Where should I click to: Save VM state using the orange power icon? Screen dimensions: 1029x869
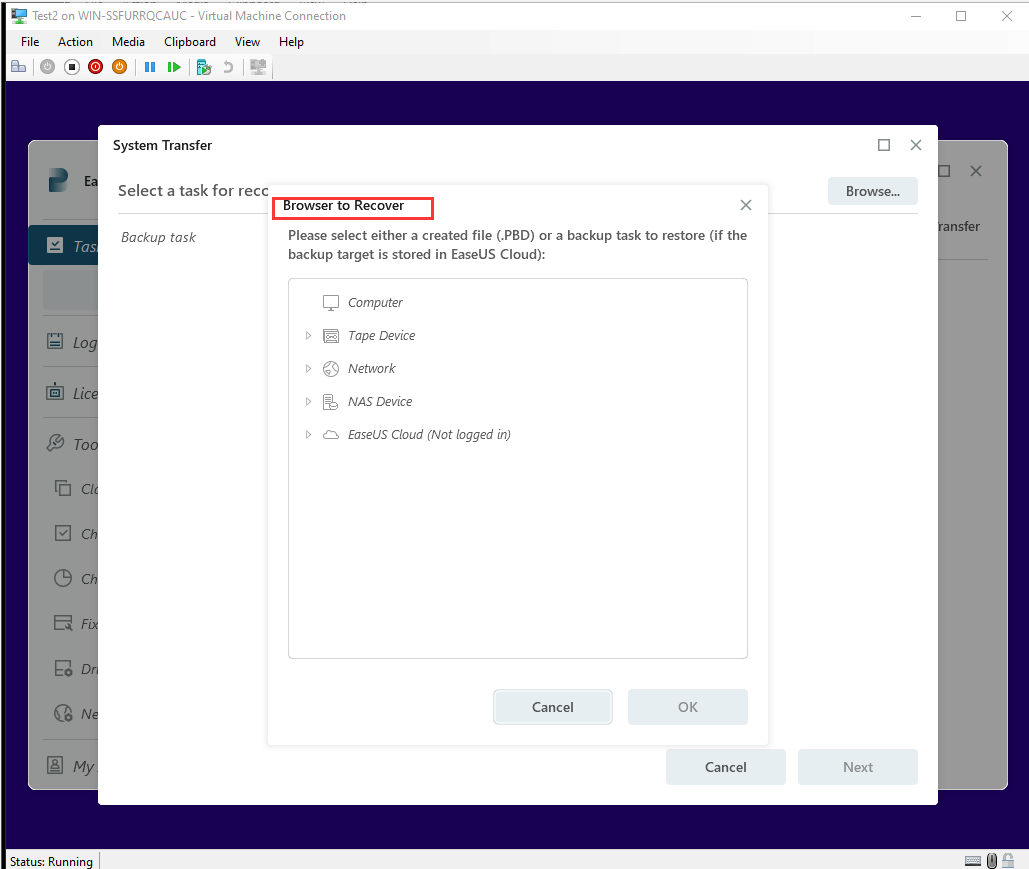point(119,67)
